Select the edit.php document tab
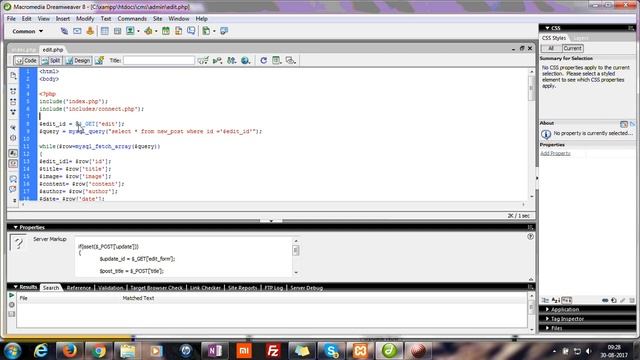 [53, 49]
